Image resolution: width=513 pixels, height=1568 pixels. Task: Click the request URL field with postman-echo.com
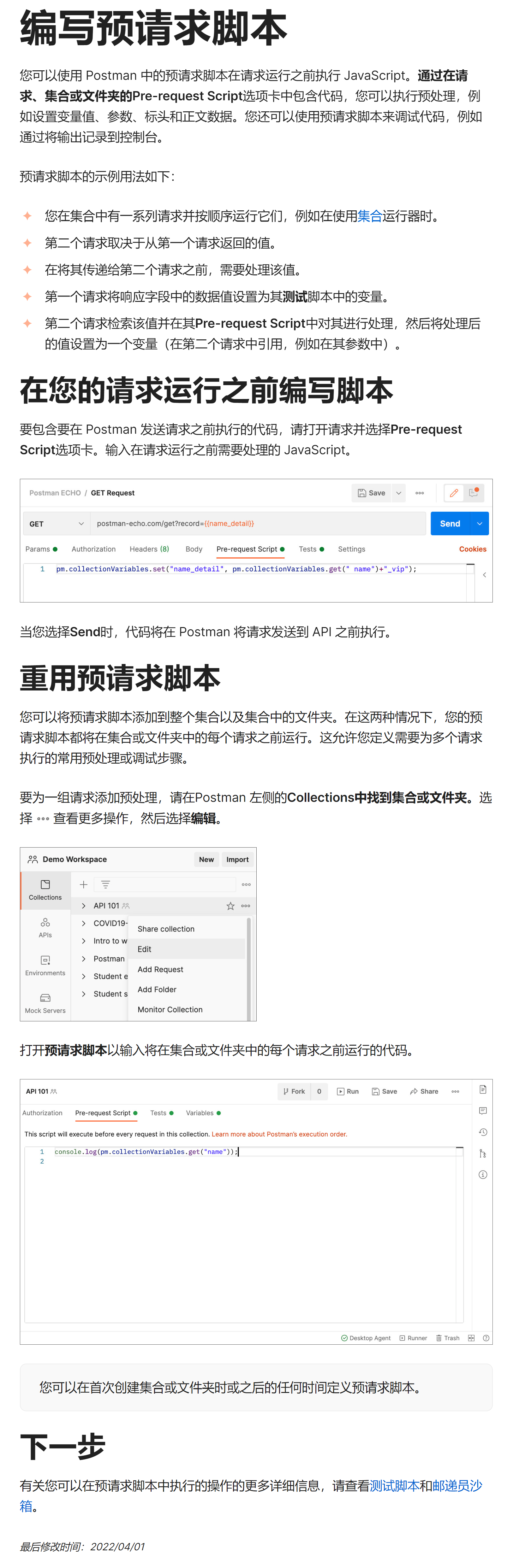[x=258, y=524]
